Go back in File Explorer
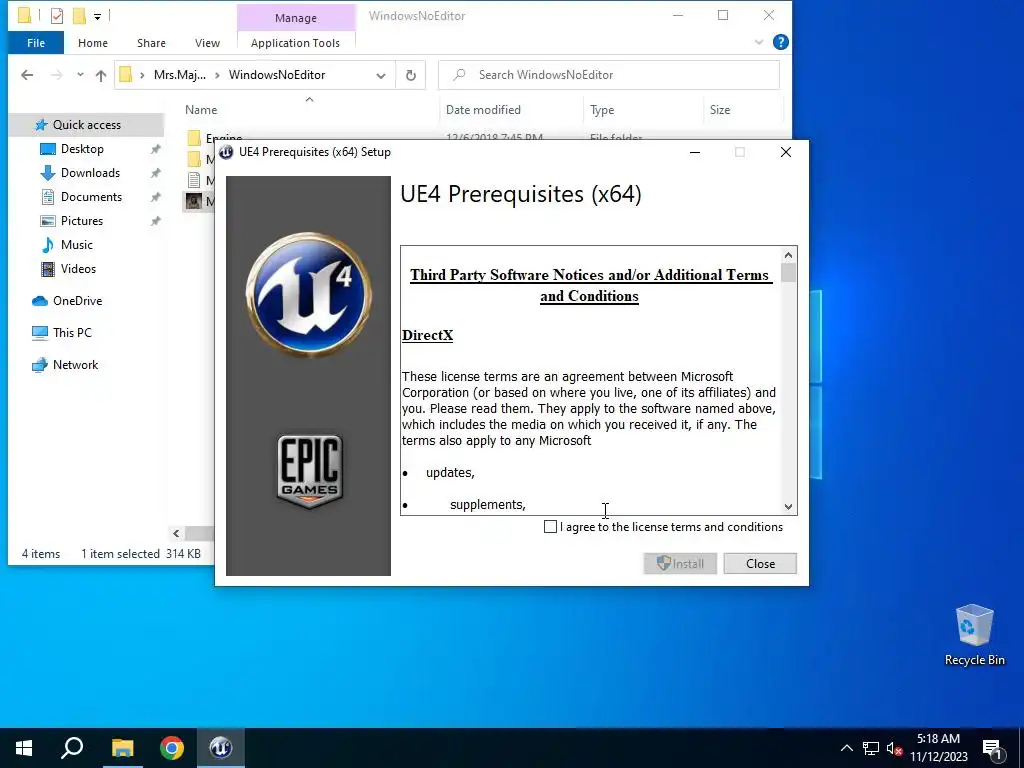 (x=27, y=75)
